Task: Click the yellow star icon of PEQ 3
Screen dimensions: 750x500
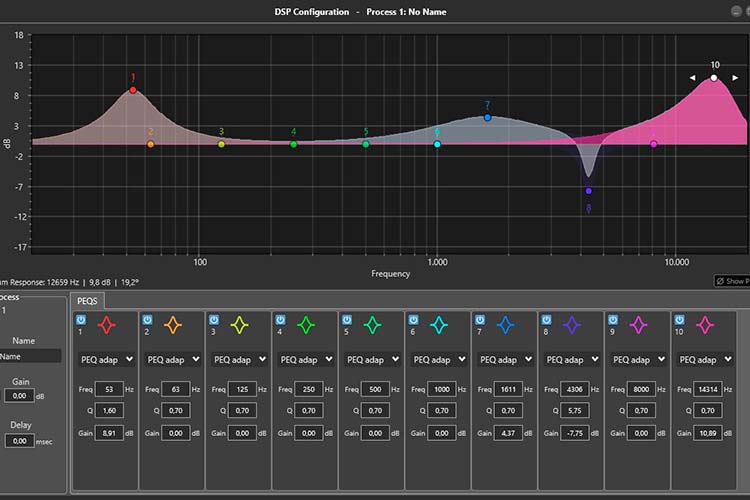Action: 240,325
